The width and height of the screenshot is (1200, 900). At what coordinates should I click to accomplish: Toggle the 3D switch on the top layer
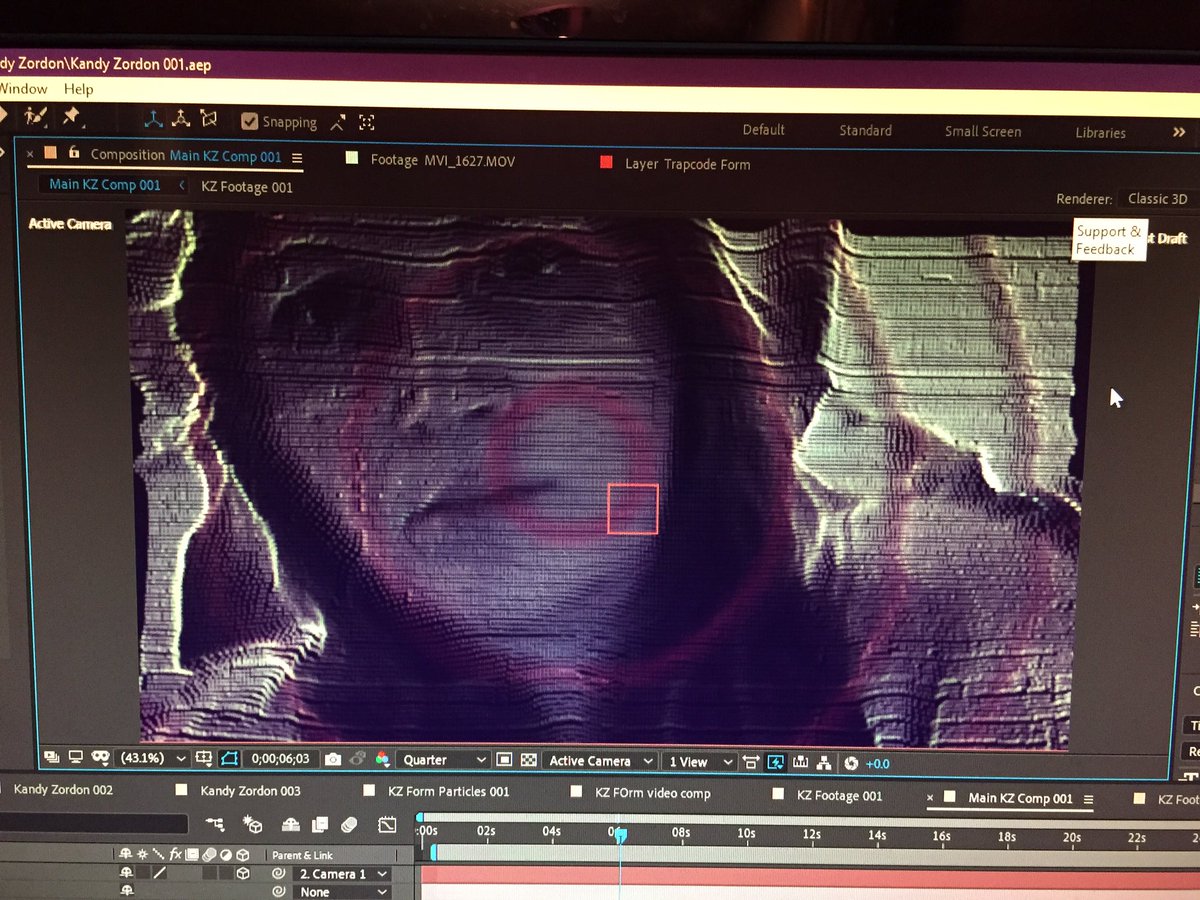point(244,872)
